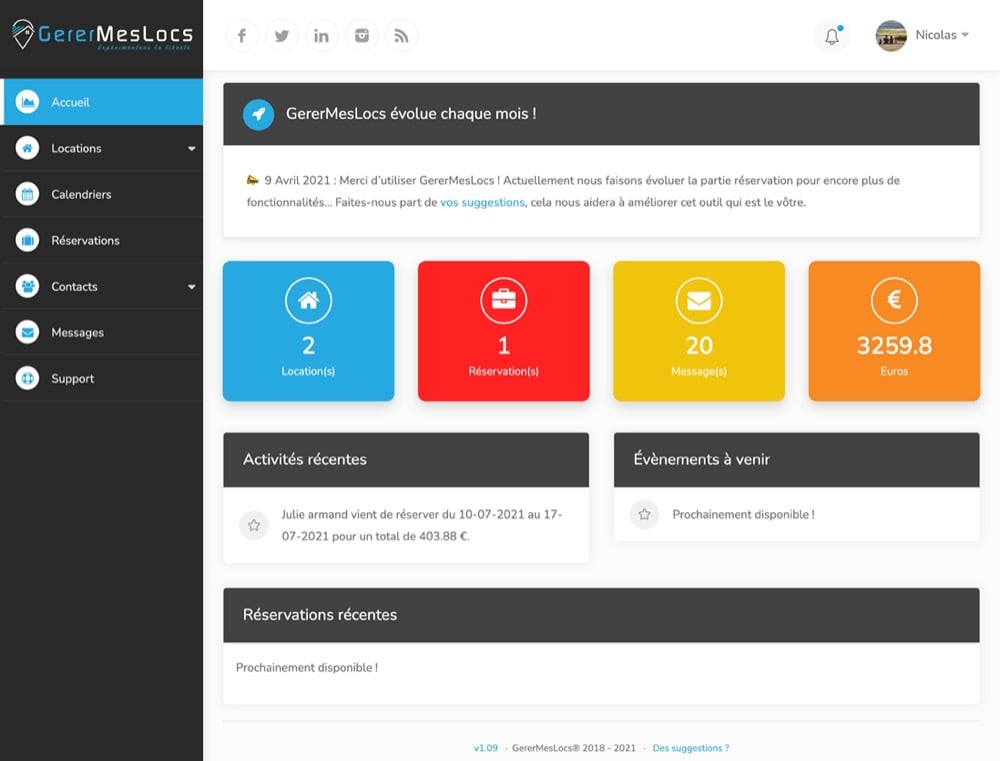Click the GererMesLocs logo
This screenshot has width=1000, height=761.
point(101,36)
